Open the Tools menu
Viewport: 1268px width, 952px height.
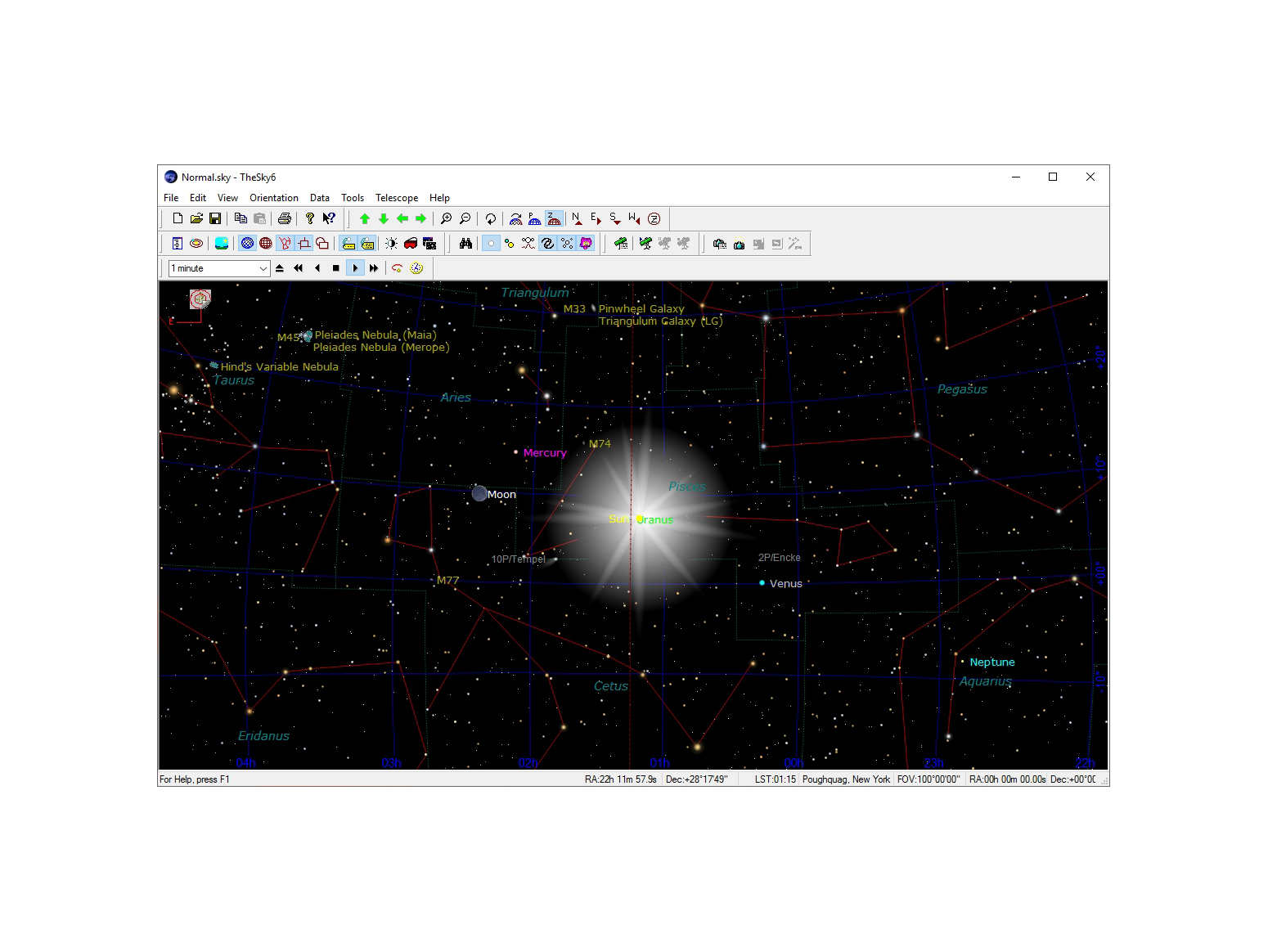(353, 198)
